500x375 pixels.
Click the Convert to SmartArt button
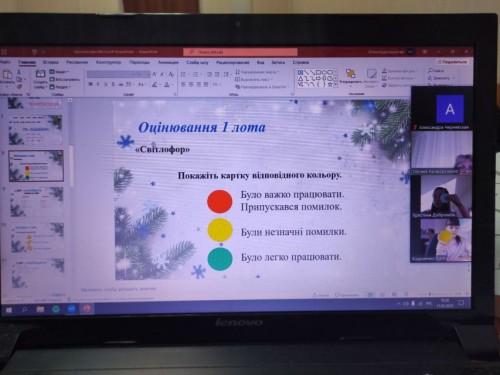point(261,87)
